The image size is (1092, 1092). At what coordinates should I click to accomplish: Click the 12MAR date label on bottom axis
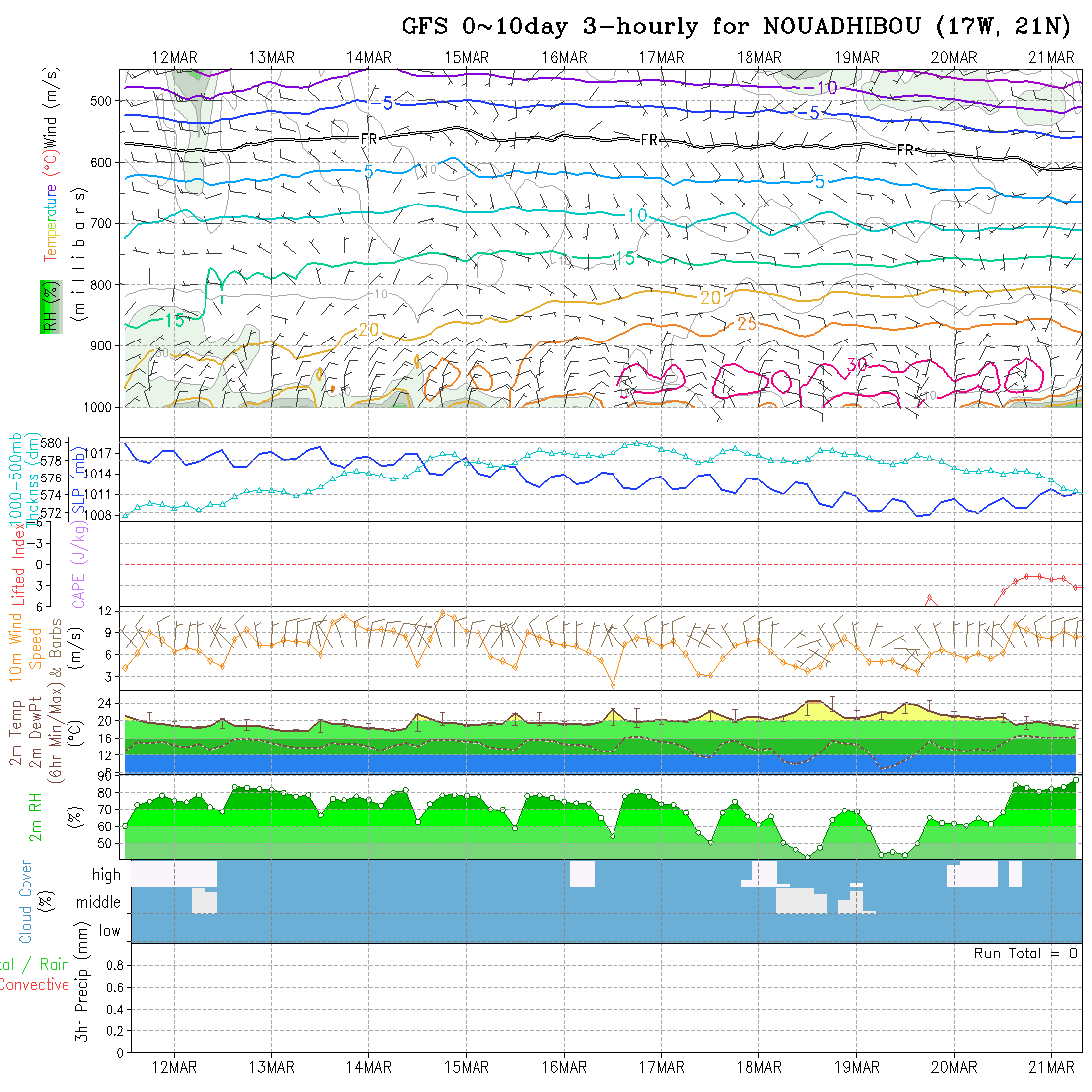coord(174,1067)
